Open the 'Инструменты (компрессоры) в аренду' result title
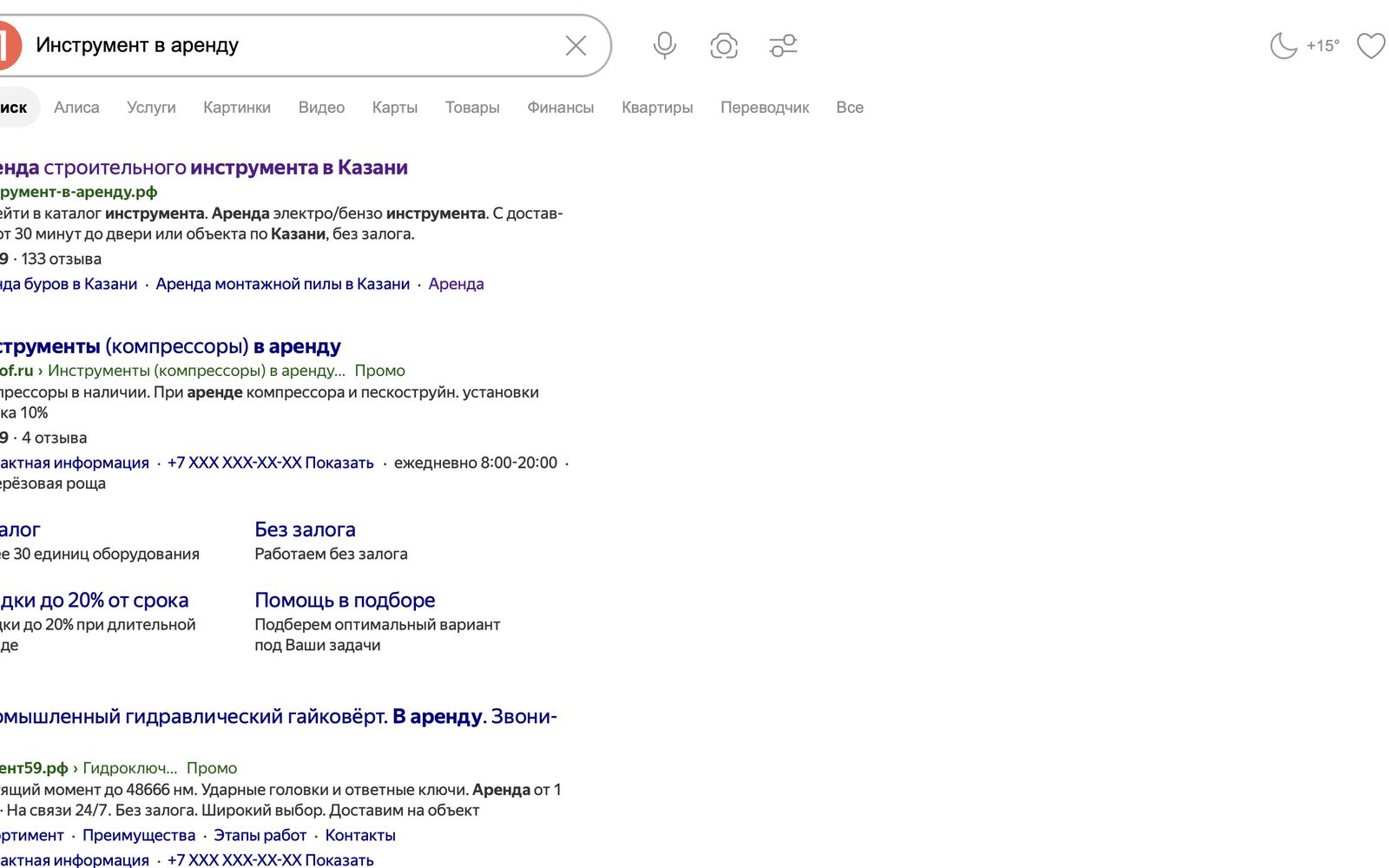The image size is (1389, 868). [170, 346]
